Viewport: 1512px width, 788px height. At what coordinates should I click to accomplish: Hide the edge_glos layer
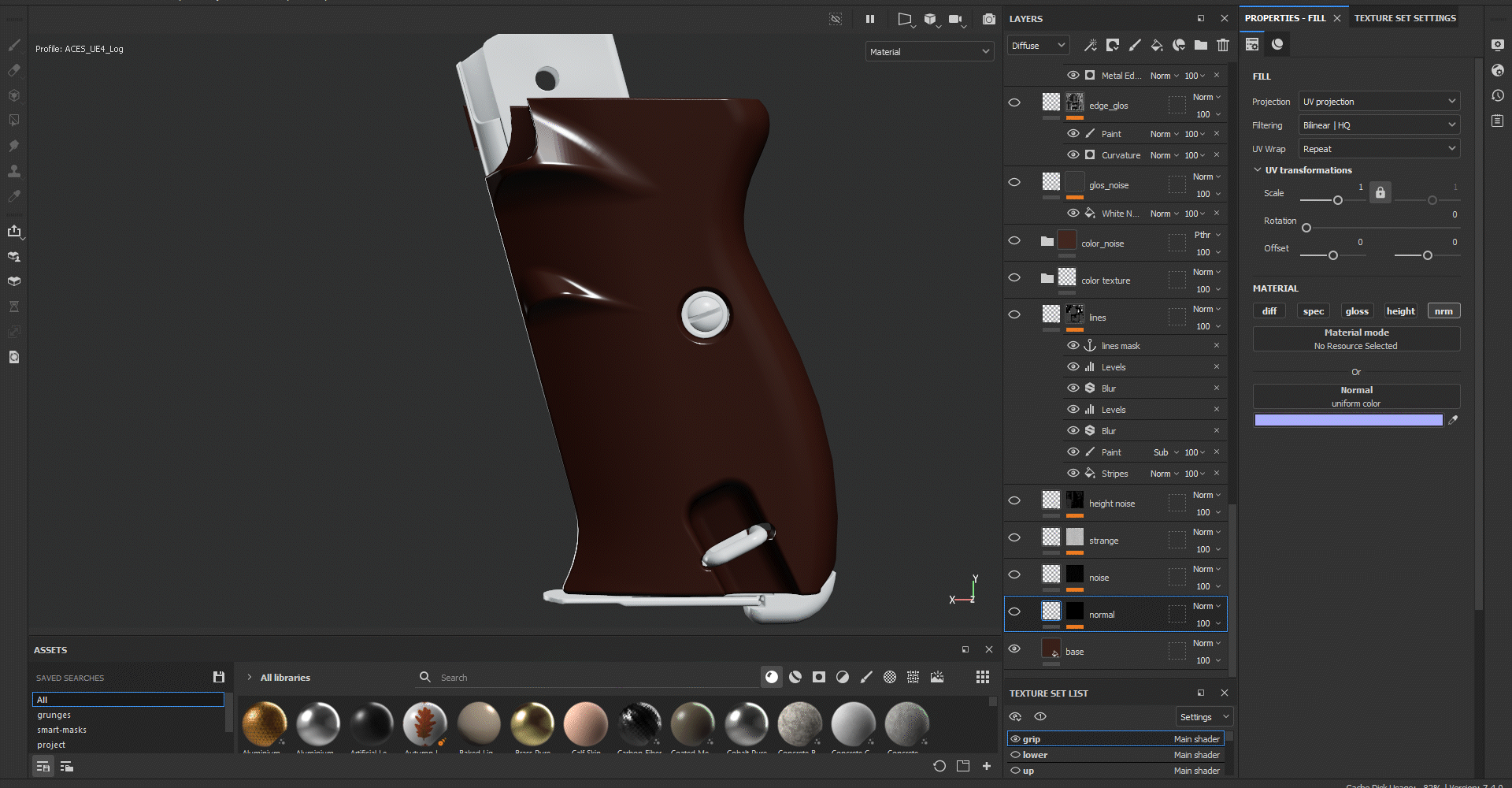(1014, 102)
